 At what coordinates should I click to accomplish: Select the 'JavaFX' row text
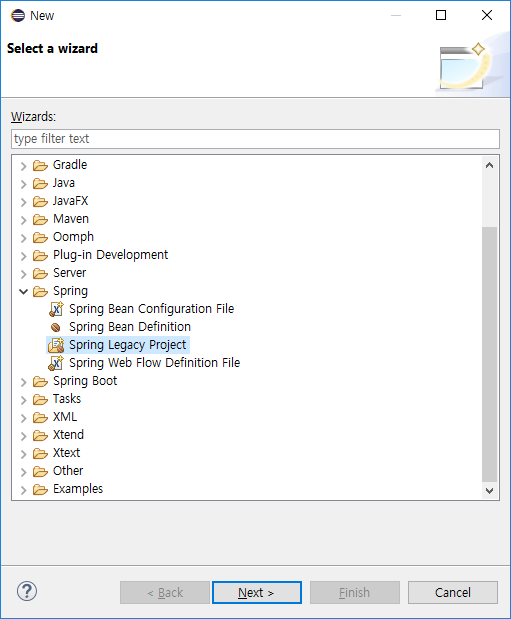70,201
